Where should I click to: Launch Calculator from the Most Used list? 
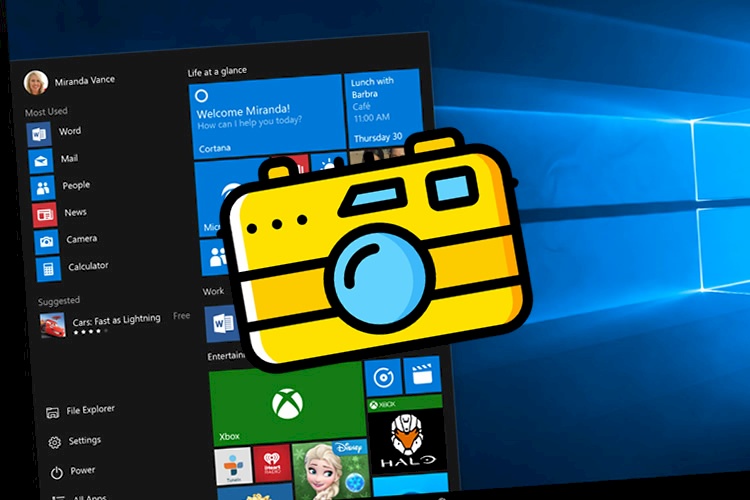73,268
